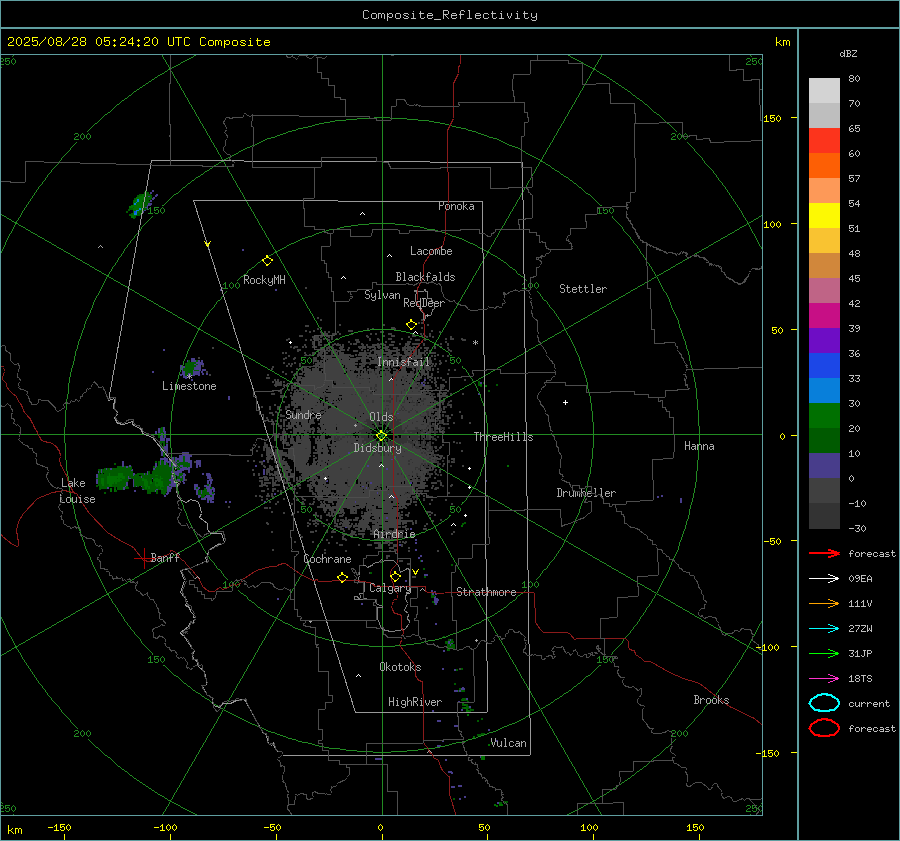This screenshot has width=900, height=841.
Task: Select the magenta 18TS arrow icon
Action: pos(824,679)
